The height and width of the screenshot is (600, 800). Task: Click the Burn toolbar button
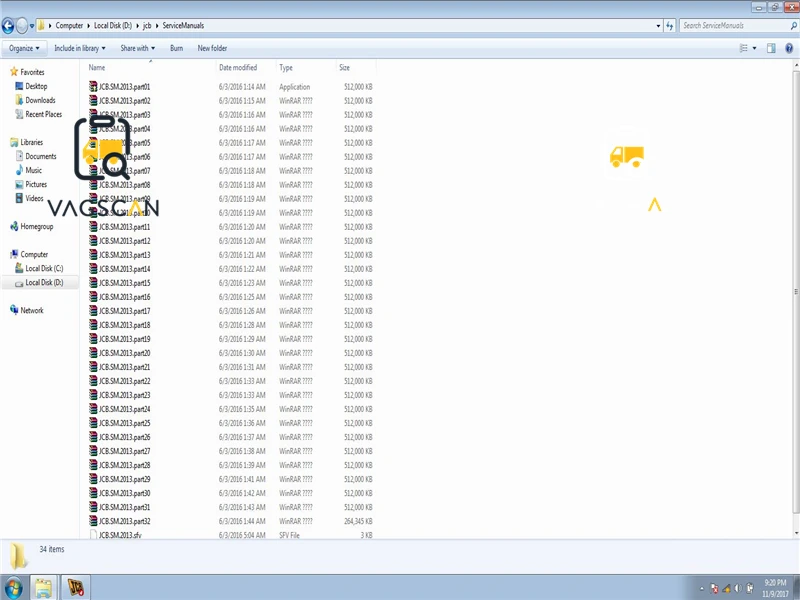(177, 48)
